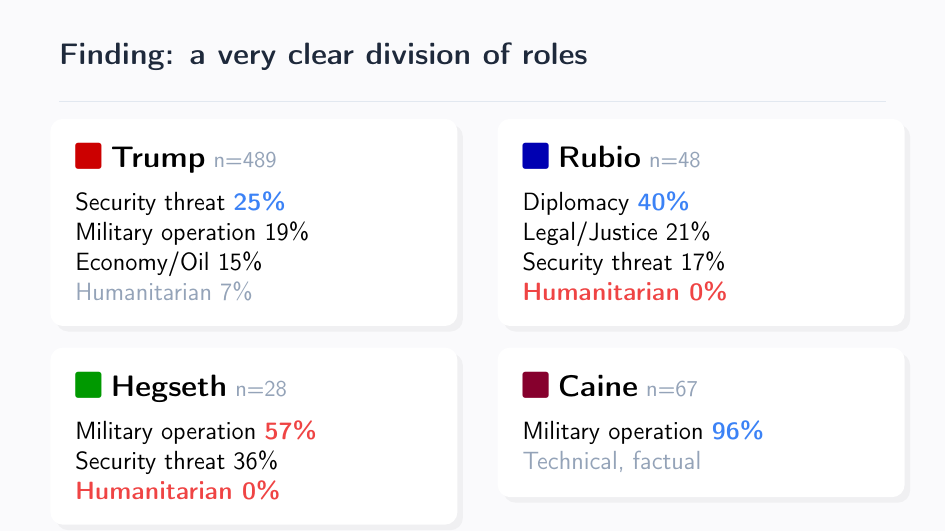945x532 pixels.
Task: Click the Rubio card heading
Action: tap(600, 157)
